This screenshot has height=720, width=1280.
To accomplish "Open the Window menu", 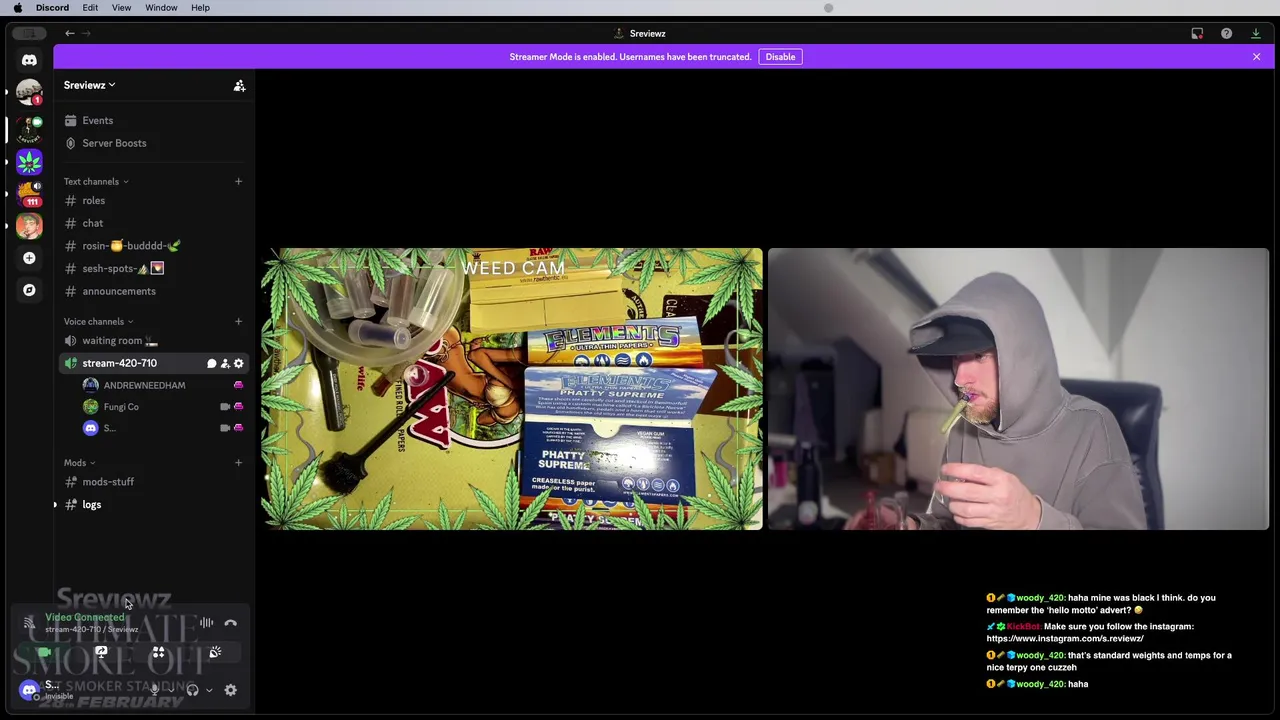I will [x=161, y=8].
